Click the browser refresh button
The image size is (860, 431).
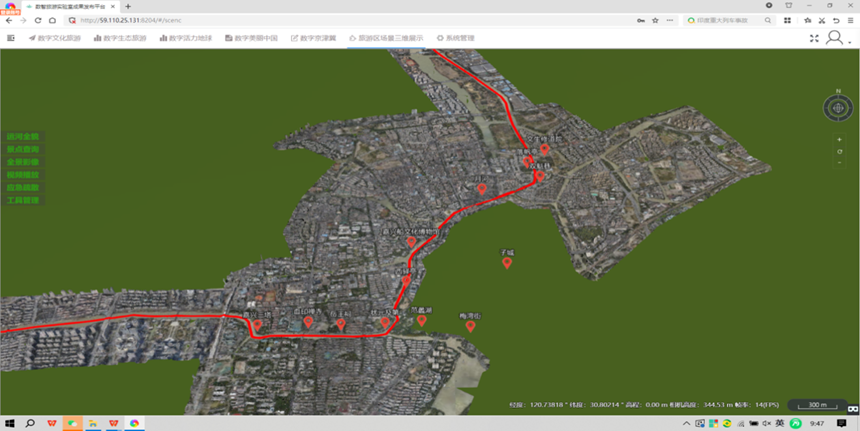pos(38,20)
